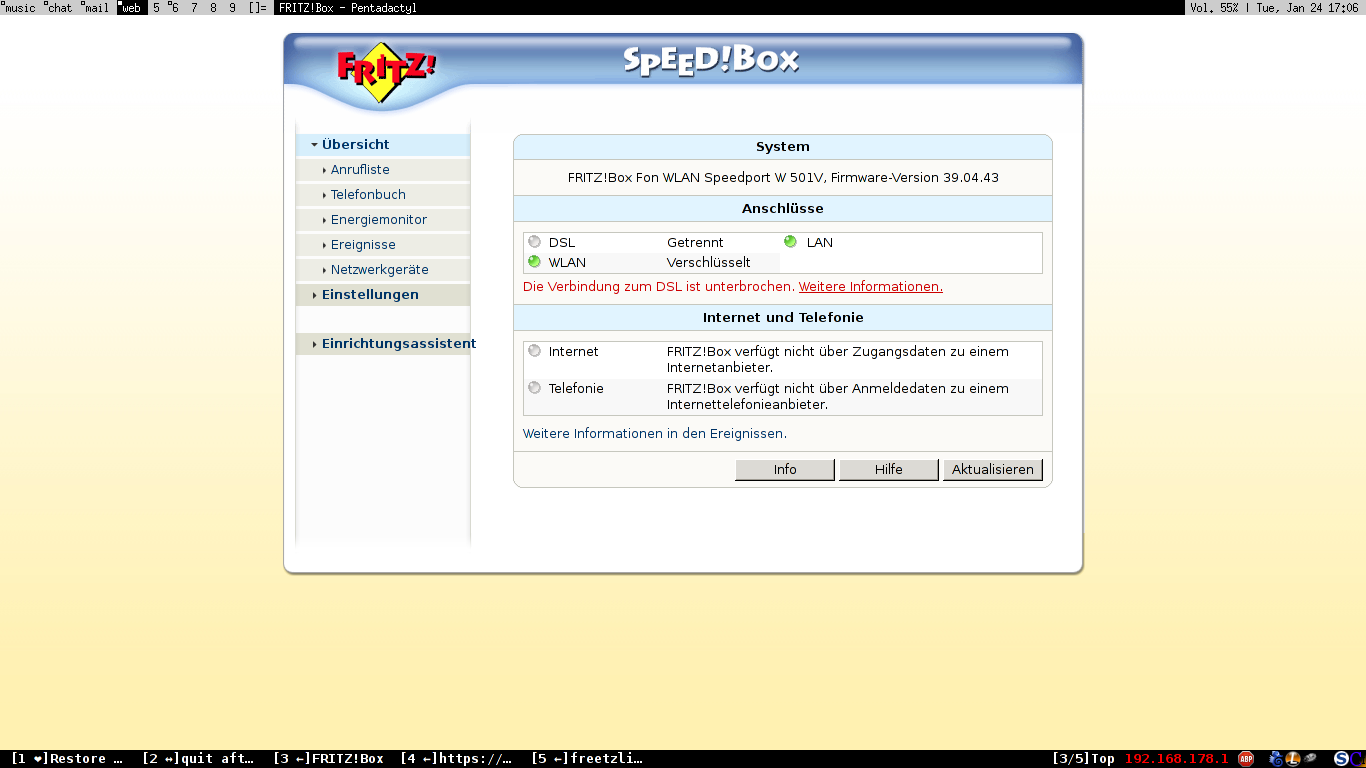Switch to the chat workspace tag
This screenshot has width=1366, height=768.
pyautogui.click(x=59, y=7)
